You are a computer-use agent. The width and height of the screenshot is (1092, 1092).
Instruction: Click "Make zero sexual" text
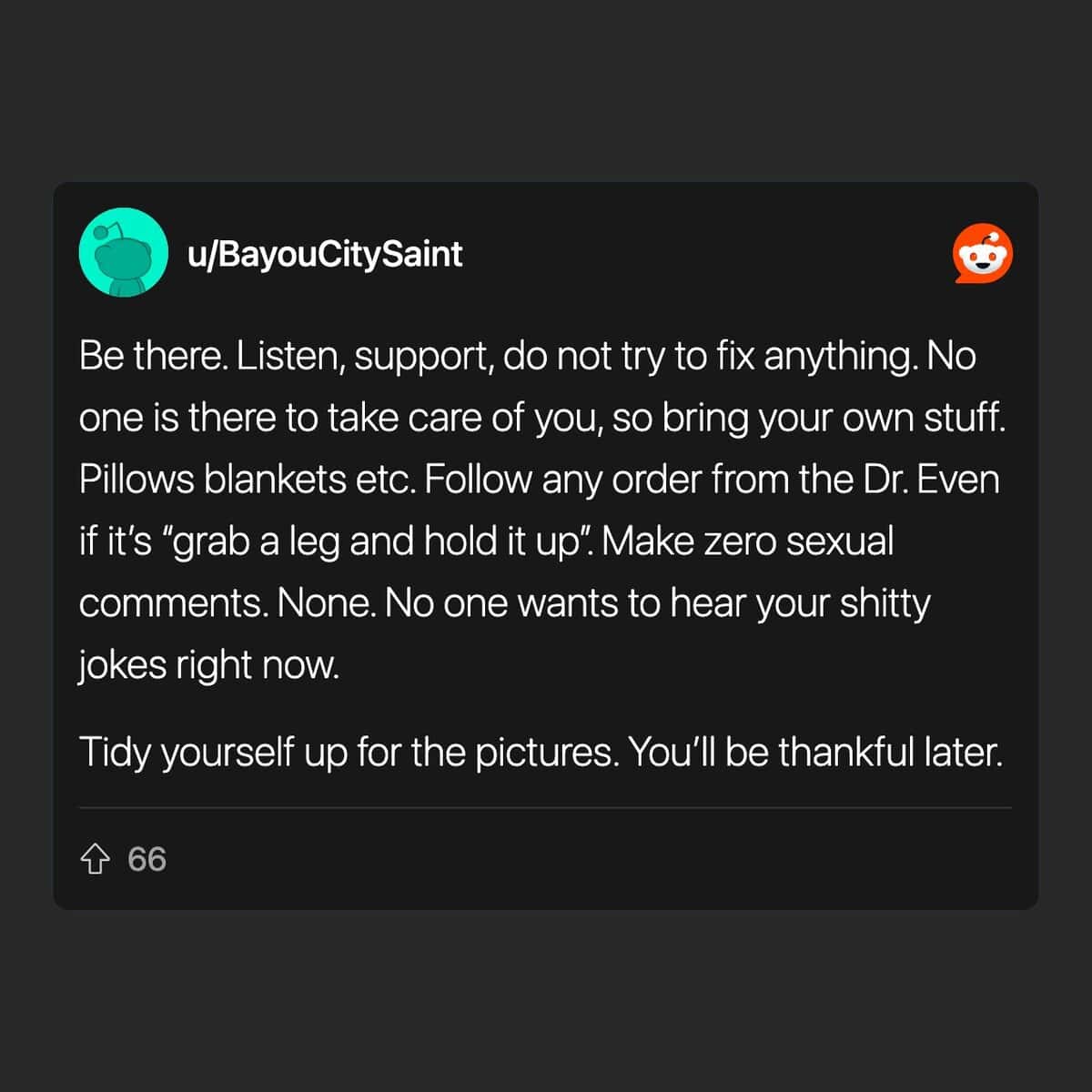click(748, 541)
